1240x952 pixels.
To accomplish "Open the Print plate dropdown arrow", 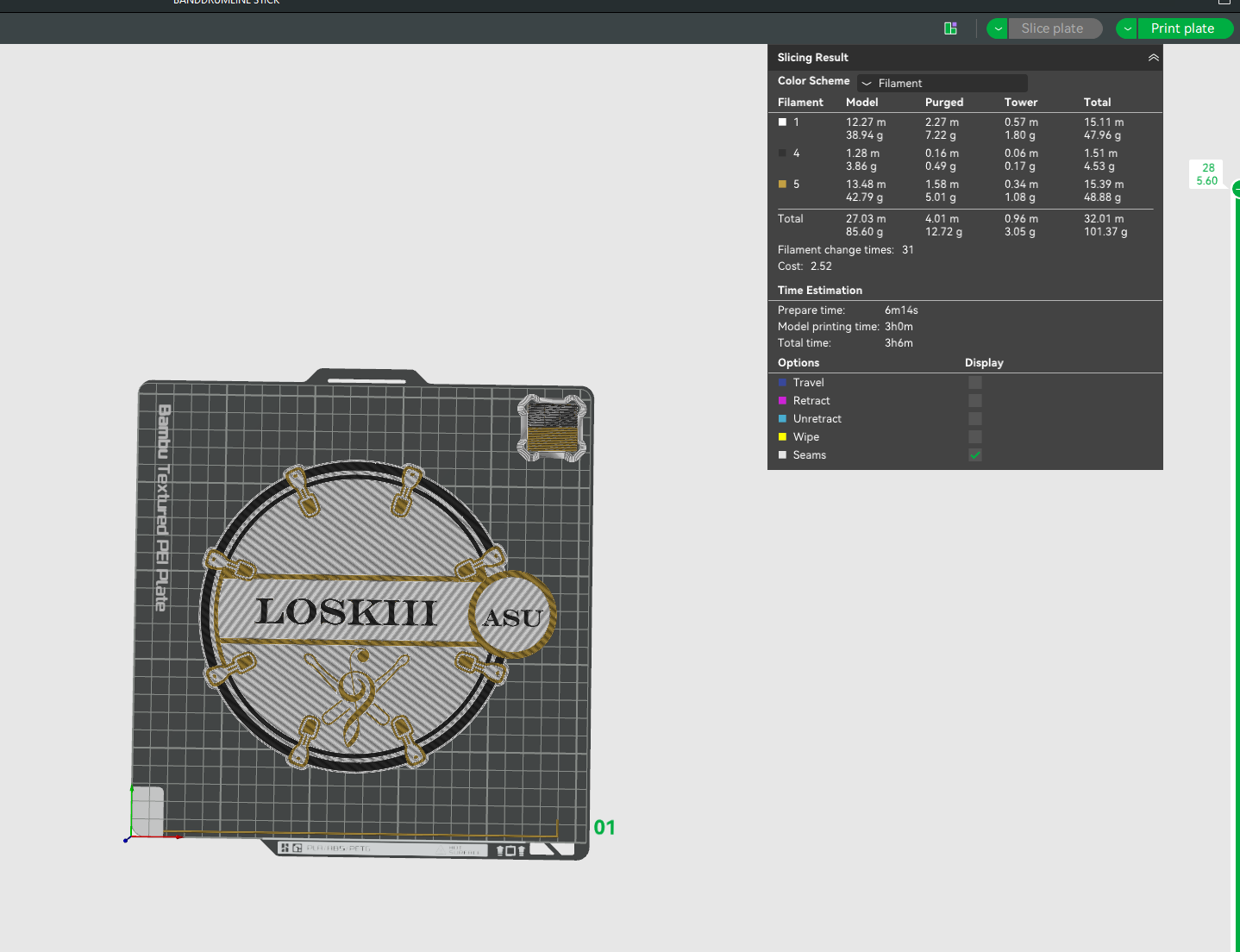I will [x=1127, y=28].
